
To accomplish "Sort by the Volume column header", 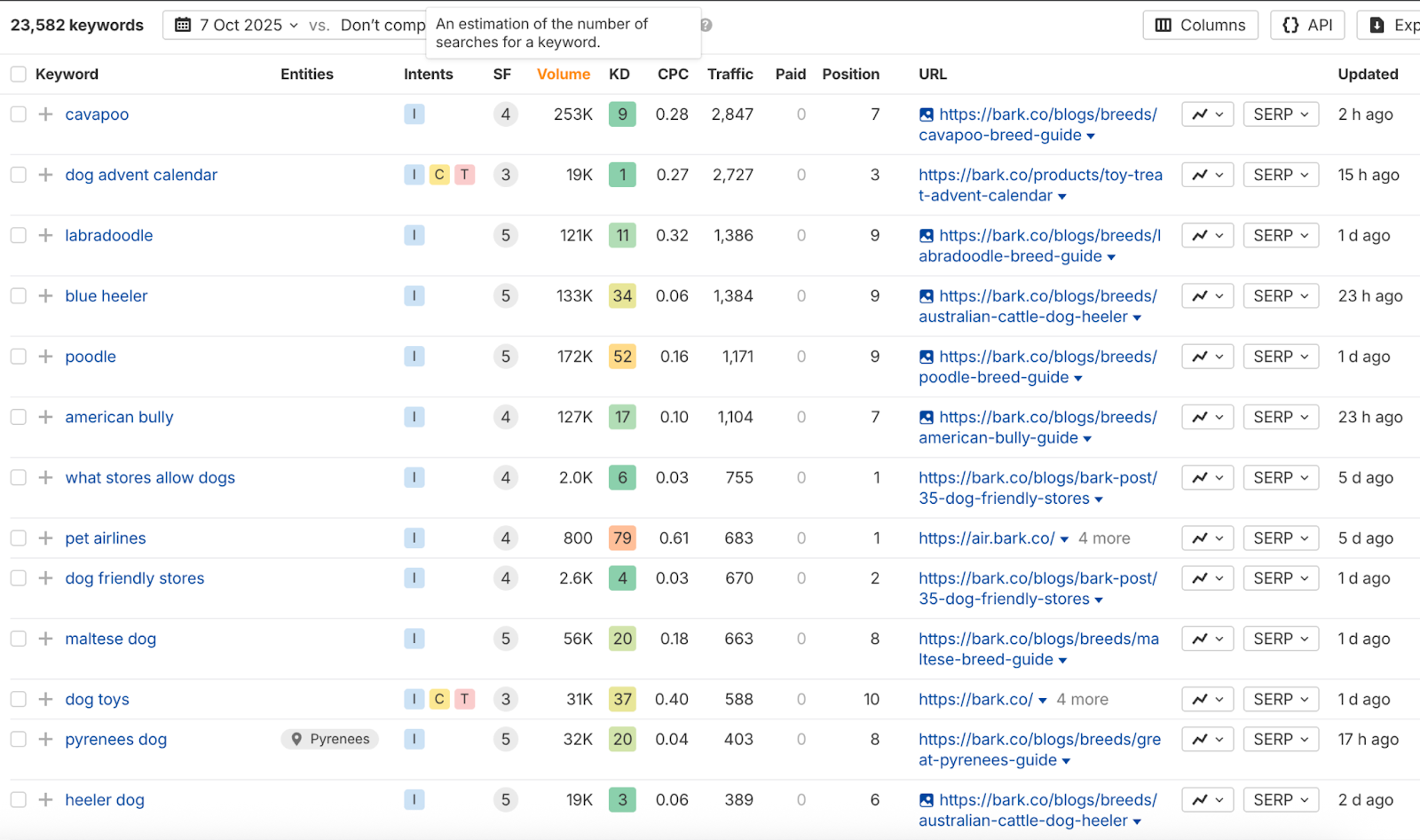I will tap(563, 75).
